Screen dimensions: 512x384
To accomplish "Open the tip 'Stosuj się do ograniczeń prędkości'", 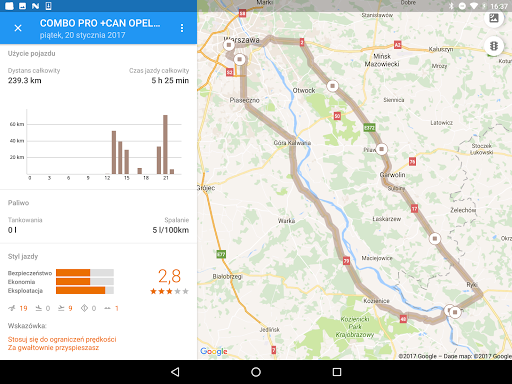I will point(62,339).
